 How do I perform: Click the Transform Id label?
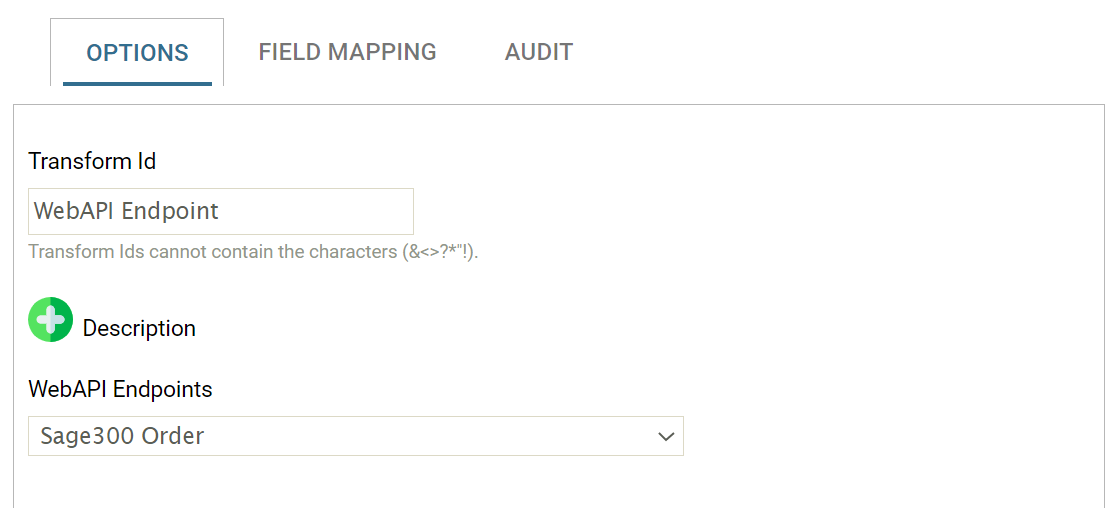click(92, 161)
